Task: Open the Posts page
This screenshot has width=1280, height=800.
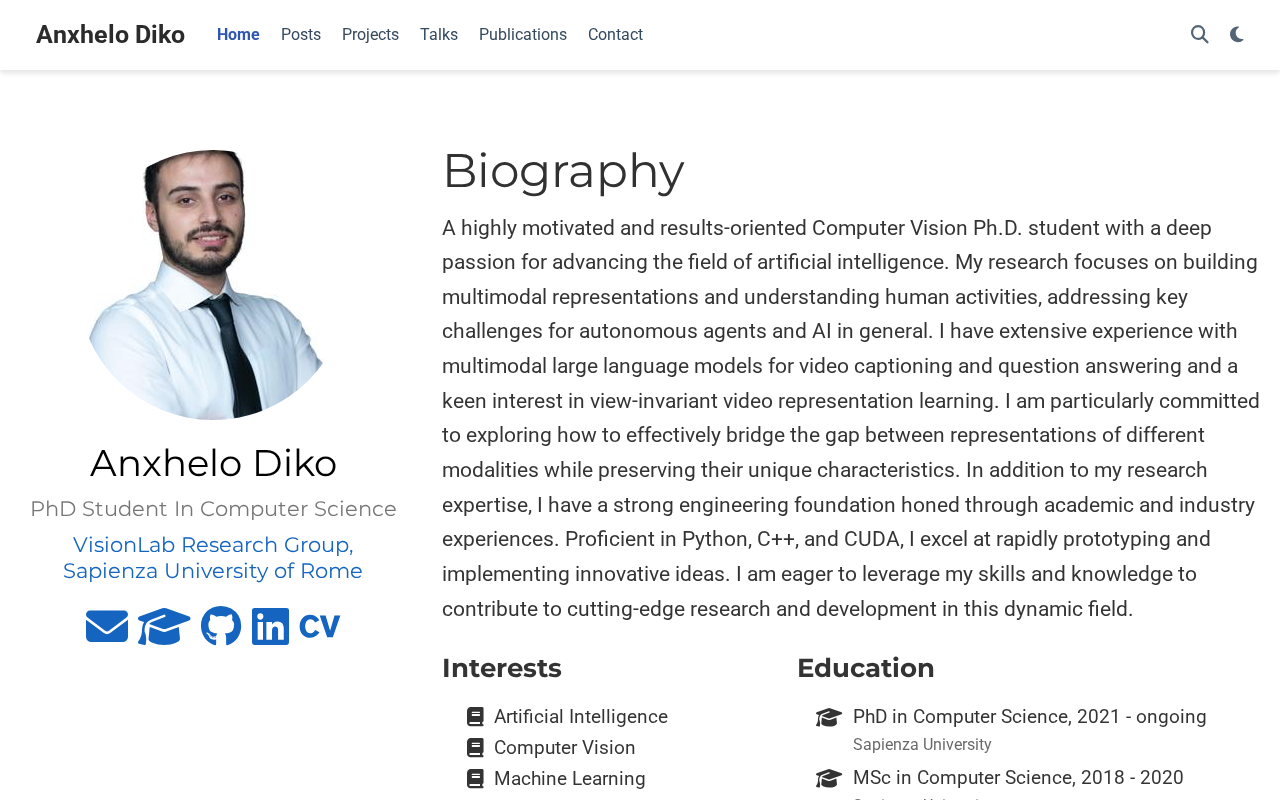Action: pyautogui.click(x=301, y=35)
